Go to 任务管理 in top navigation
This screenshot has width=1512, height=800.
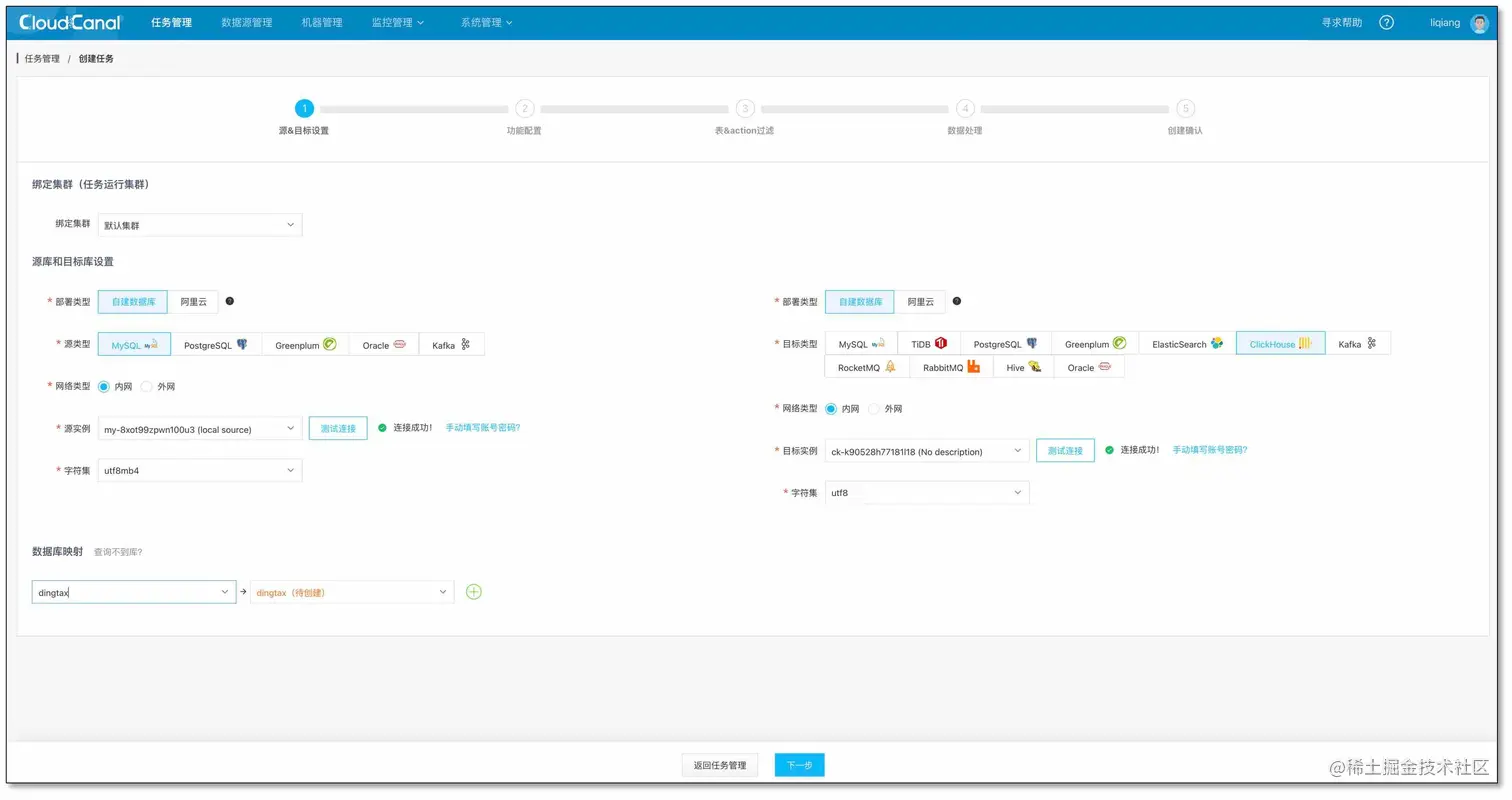[x=171, y=22]
